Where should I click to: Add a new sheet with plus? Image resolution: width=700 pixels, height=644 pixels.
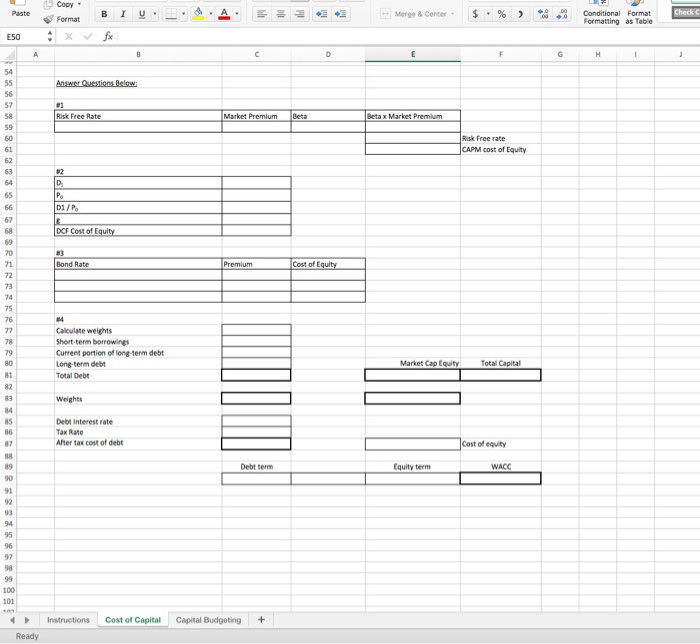pos(262,619)
